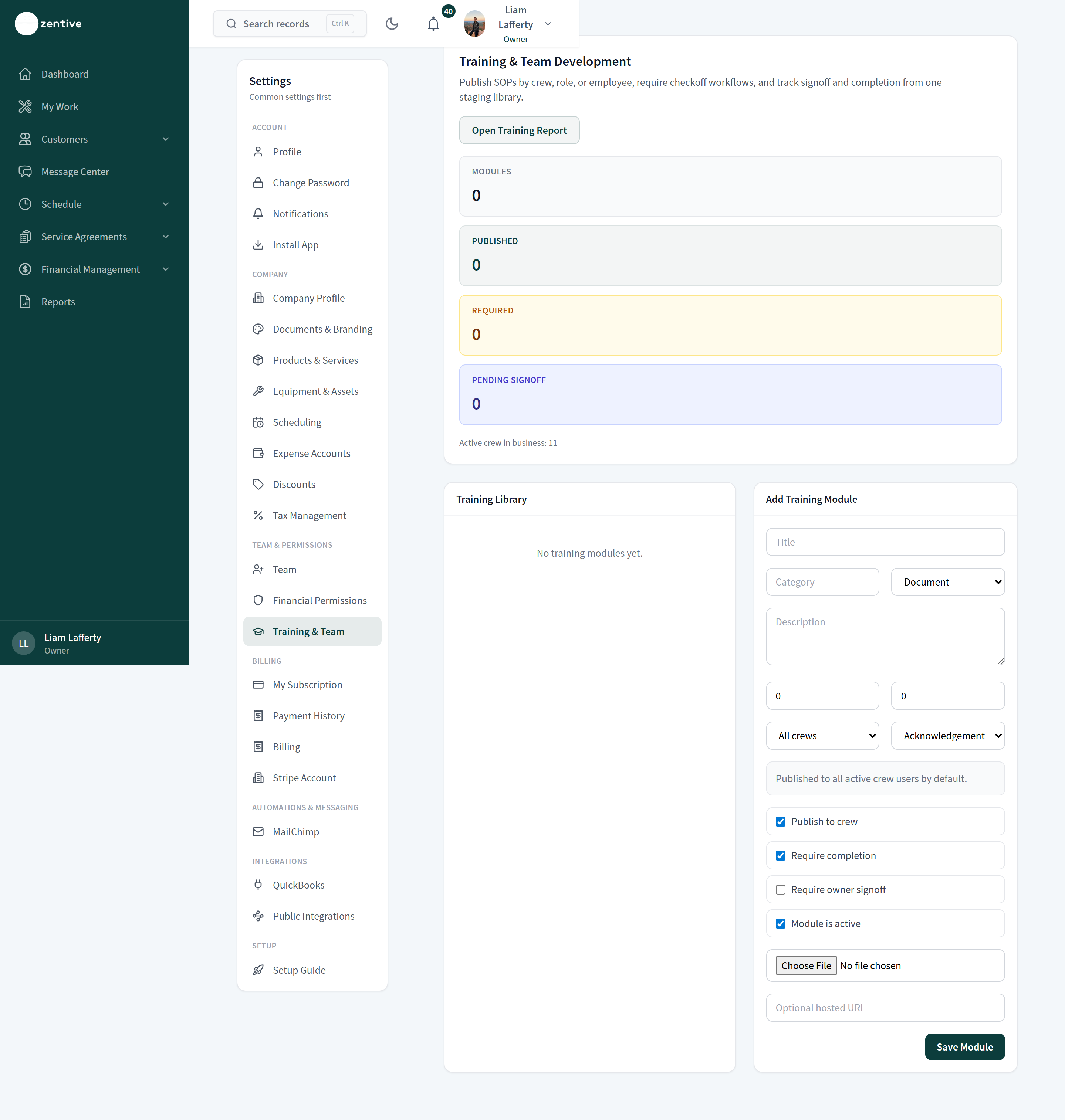Click the Products & Services box icon
This screenshot has width=1065, height=1120.
258,360
